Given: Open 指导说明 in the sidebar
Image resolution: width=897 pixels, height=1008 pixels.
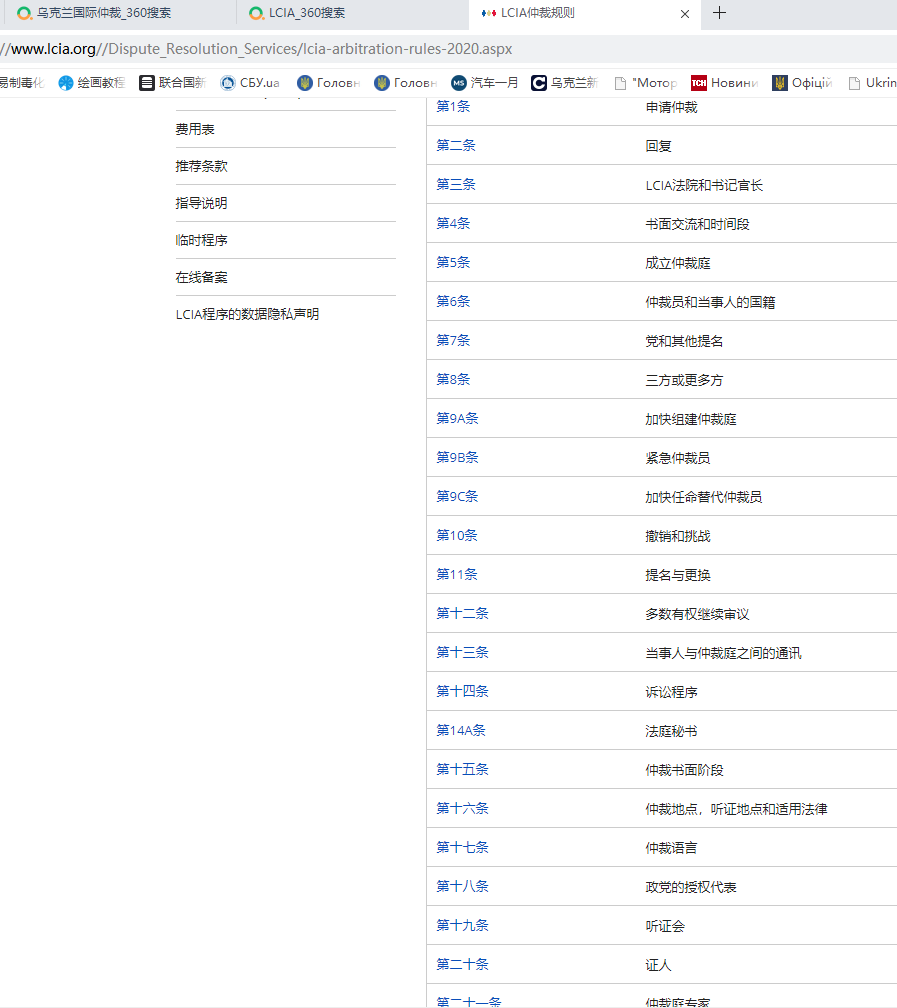Looking at the screenshot, I should pos(201,203).
